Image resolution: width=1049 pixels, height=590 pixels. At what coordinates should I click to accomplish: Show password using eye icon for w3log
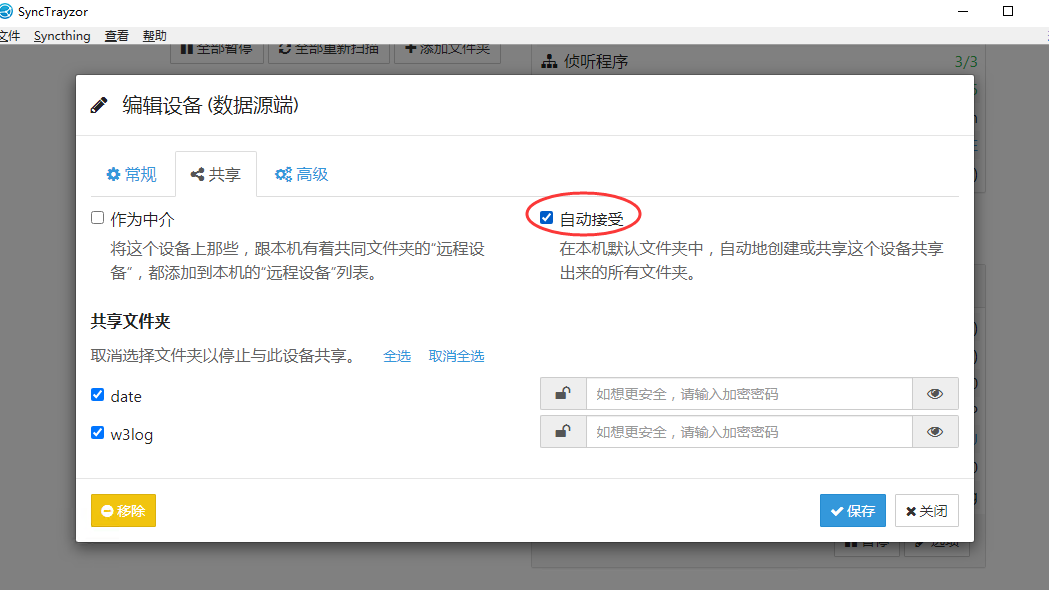[x=935, y=432]
